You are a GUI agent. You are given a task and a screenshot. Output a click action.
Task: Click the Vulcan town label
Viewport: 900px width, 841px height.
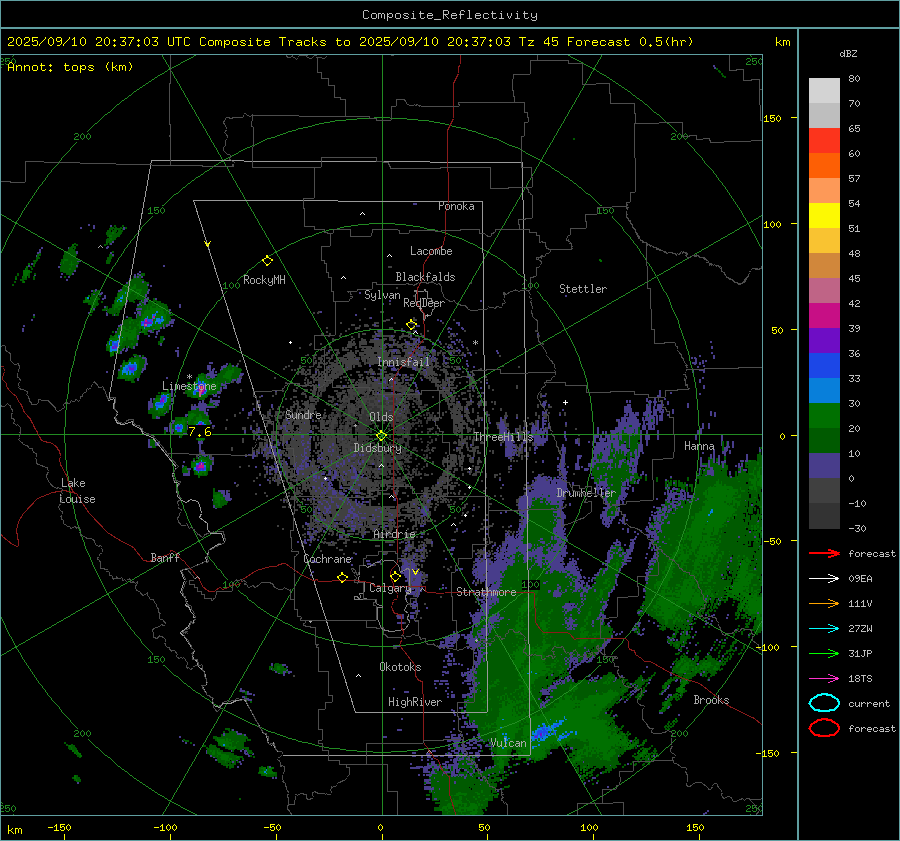(508, 743)
